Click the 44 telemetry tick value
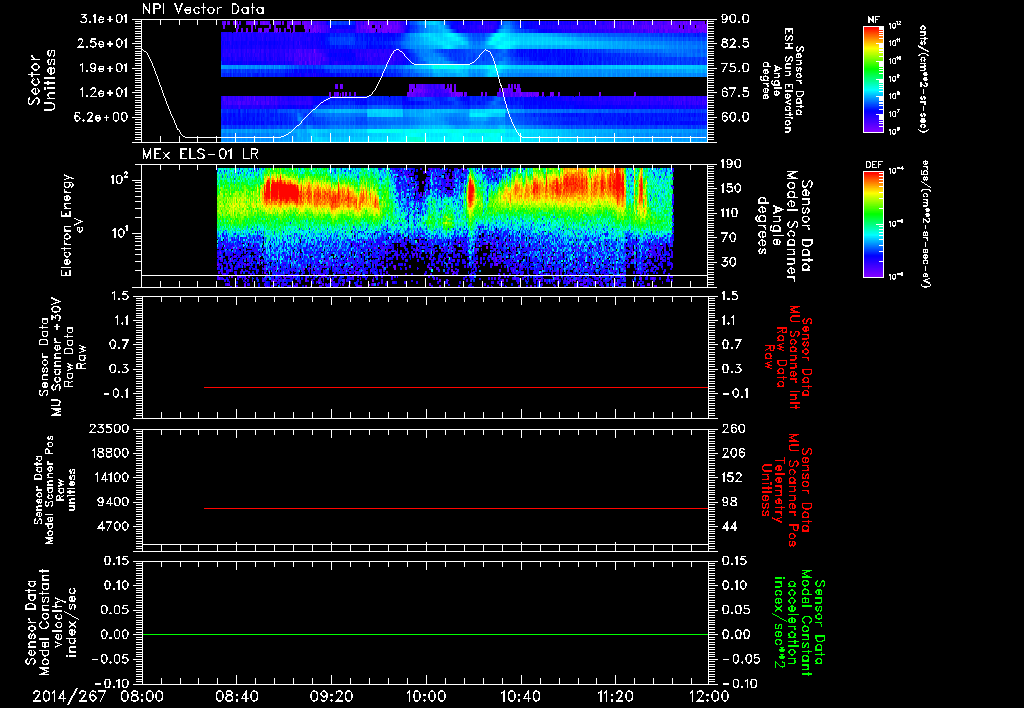Screen dimensions: 1024x708 pyautogui.click(x=729, y=526)
